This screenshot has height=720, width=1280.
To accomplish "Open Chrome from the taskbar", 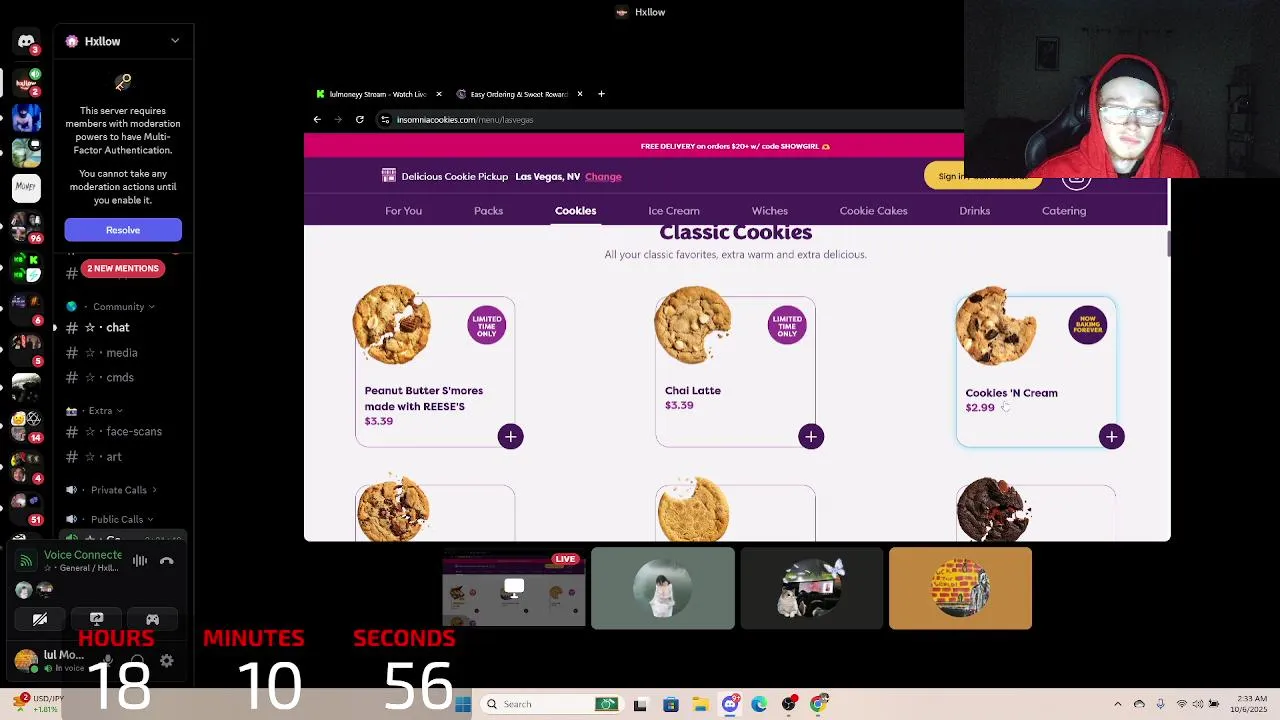I will point(819,704).
